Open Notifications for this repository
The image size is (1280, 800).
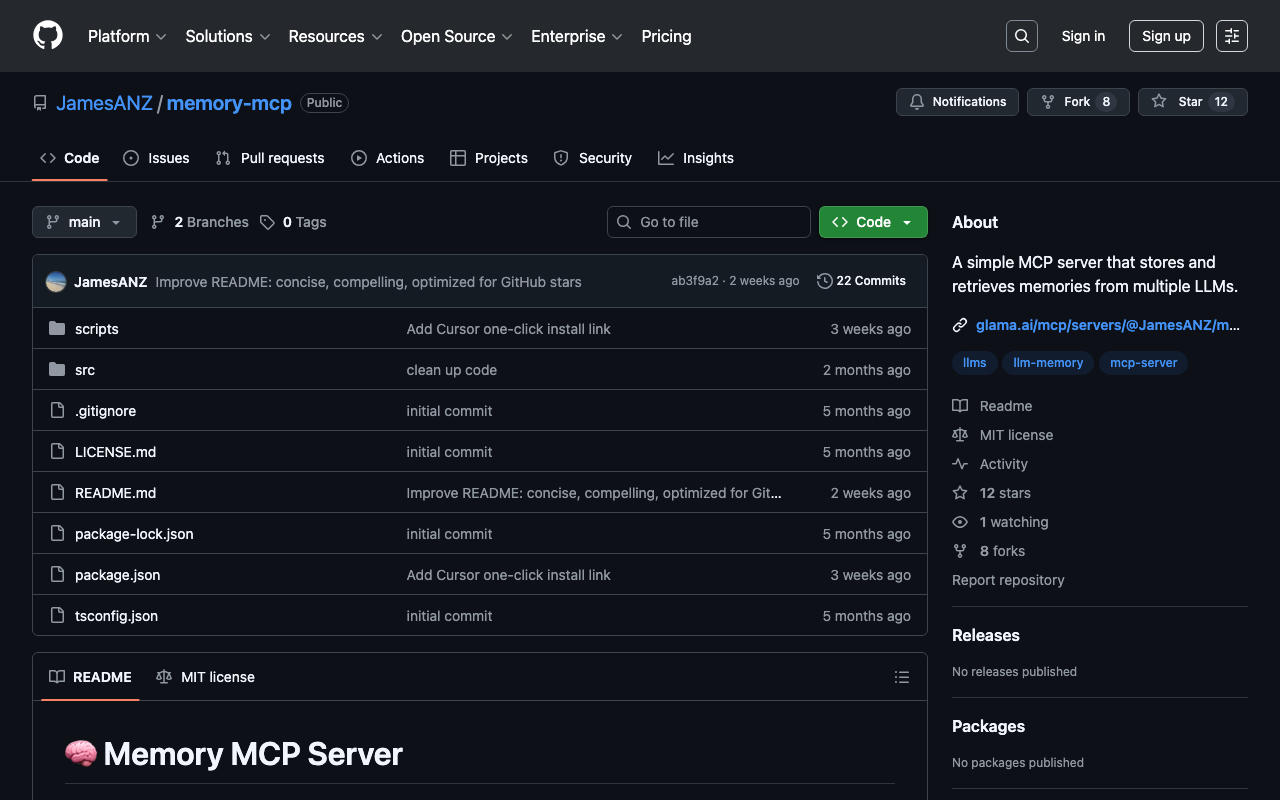957,102
